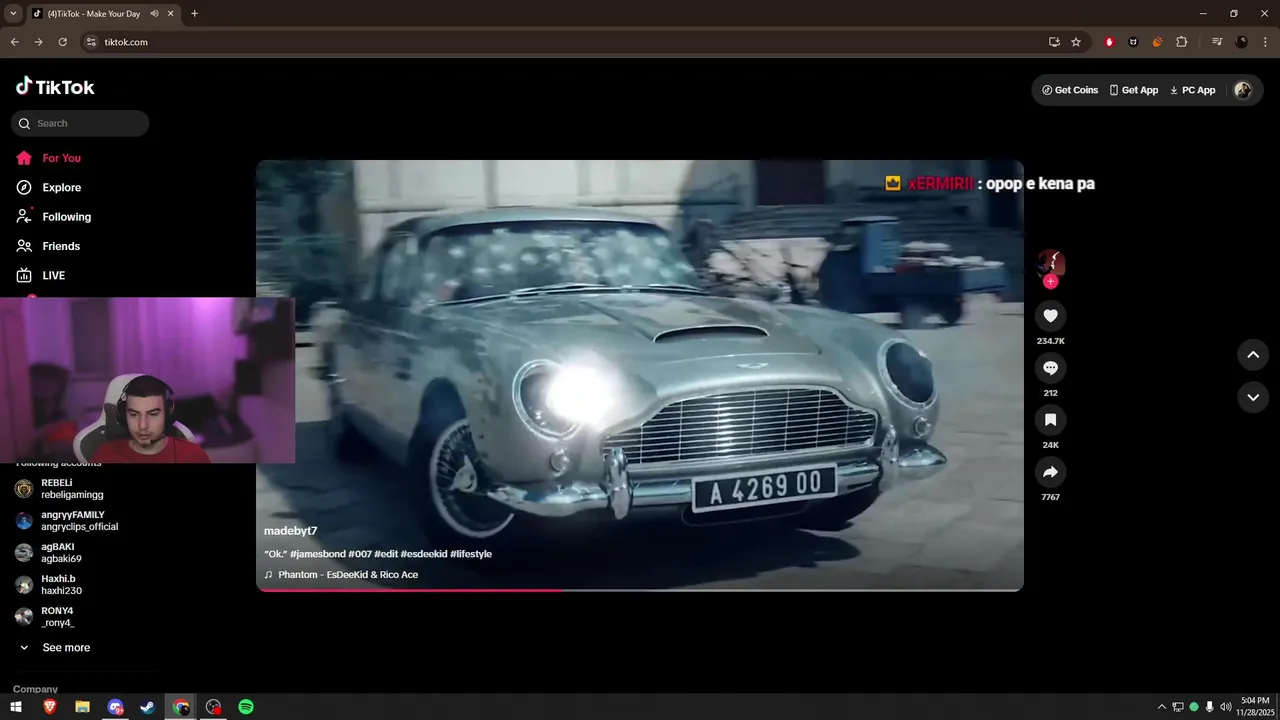Viewport: 1280px width, 720px height.
Task: Go to the next video
Action: pyautogui.click(x=1253, y=397)
